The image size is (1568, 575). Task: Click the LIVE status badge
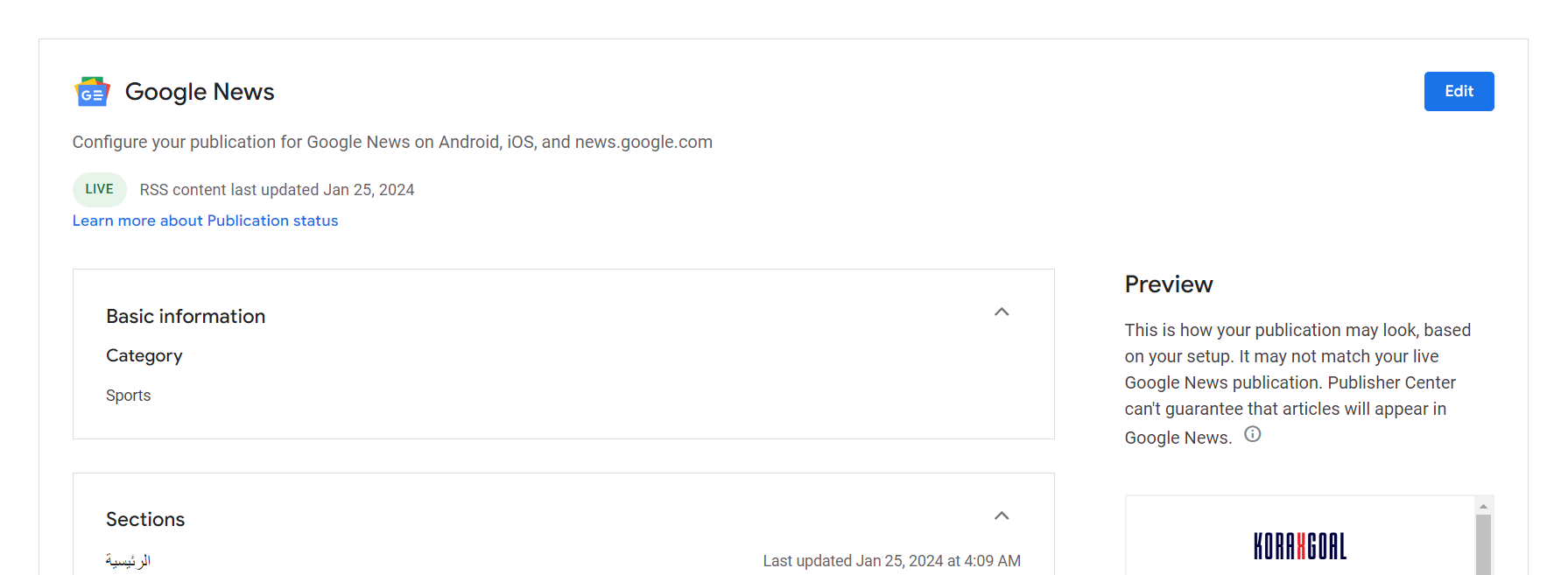[x=99, y=189]
